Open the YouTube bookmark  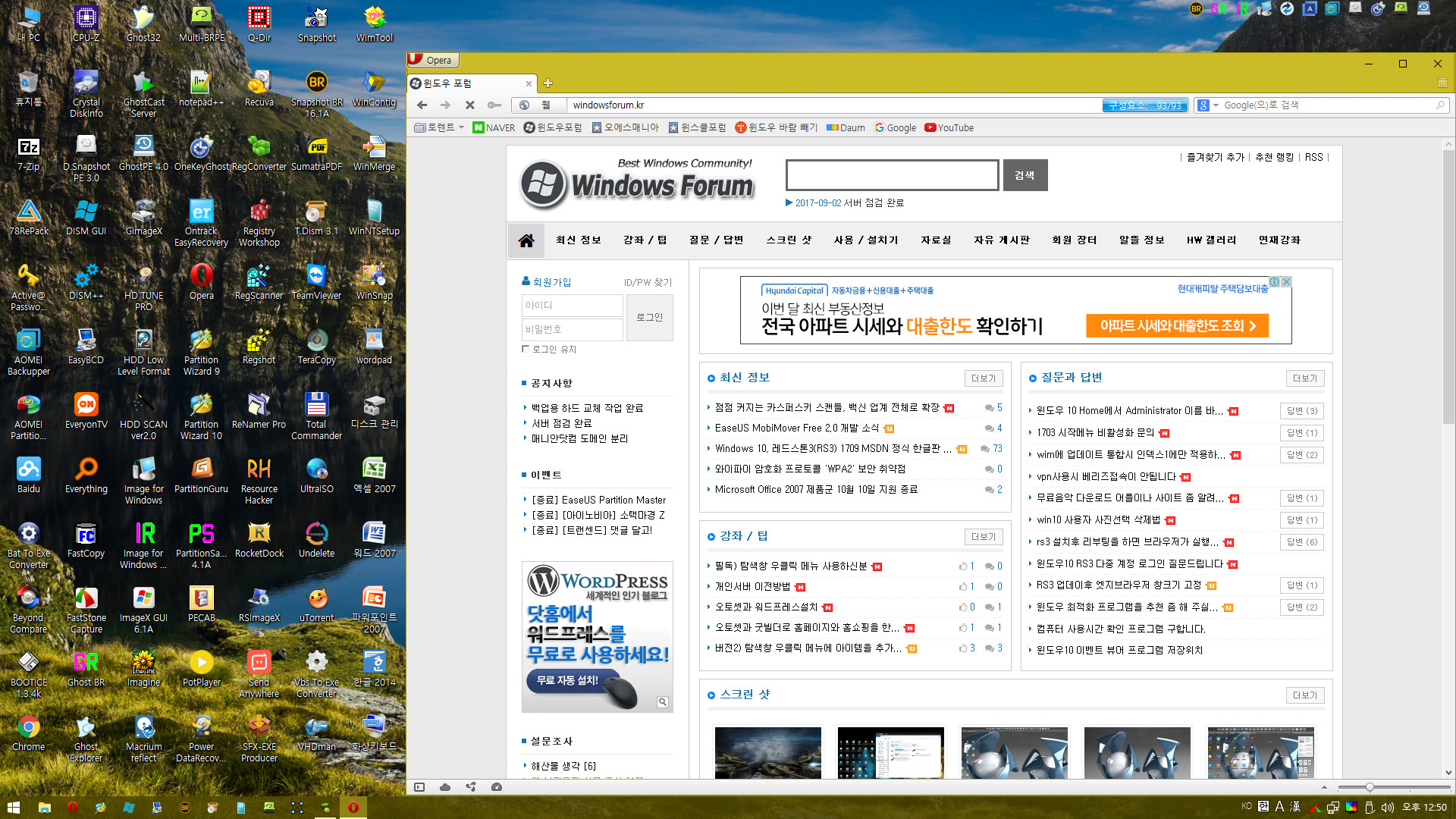[949, 127]
